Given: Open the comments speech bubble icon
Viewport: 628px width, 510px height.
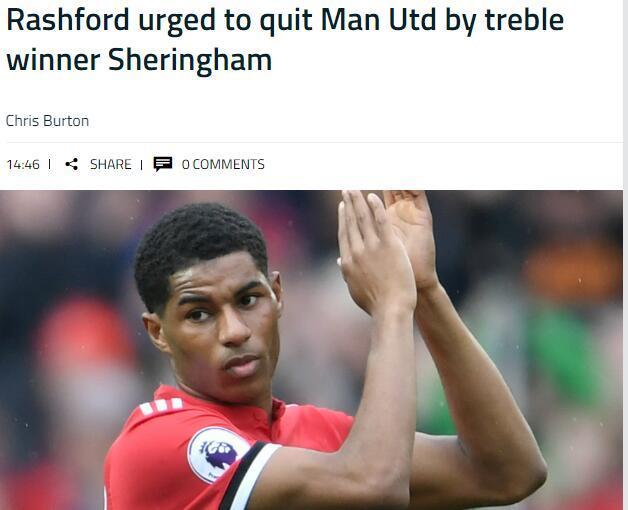Looking at the screenshot, I should point(163,164).
